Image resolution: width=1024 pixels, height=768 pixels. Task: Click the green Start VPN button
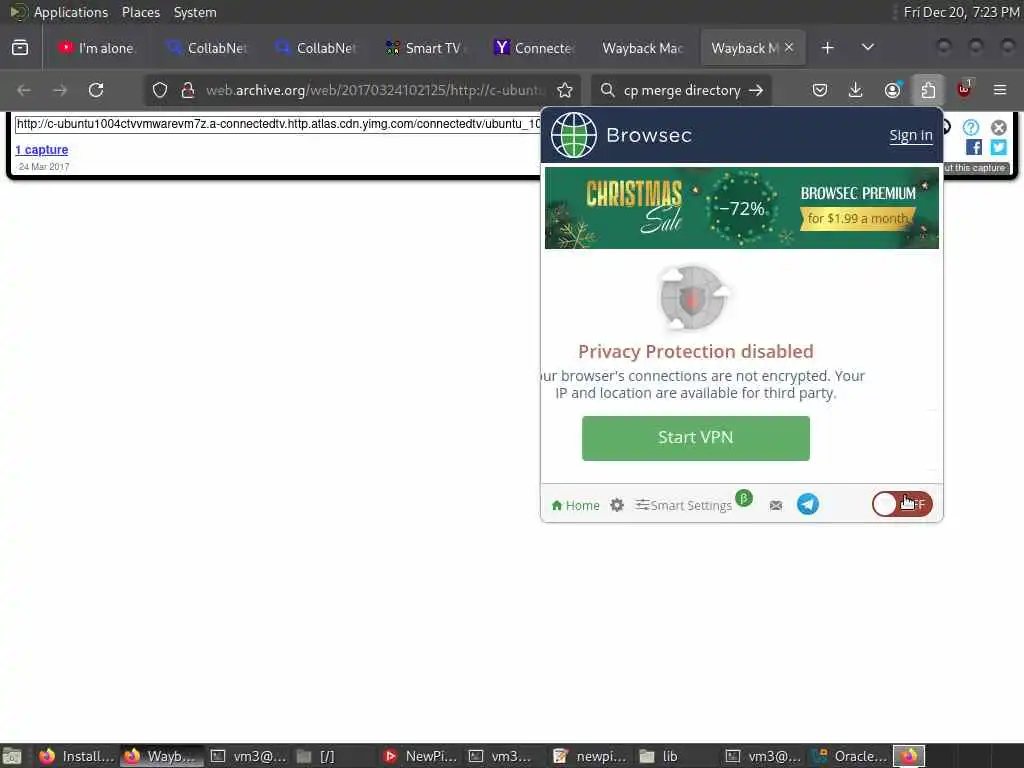(x=696, y=438)
